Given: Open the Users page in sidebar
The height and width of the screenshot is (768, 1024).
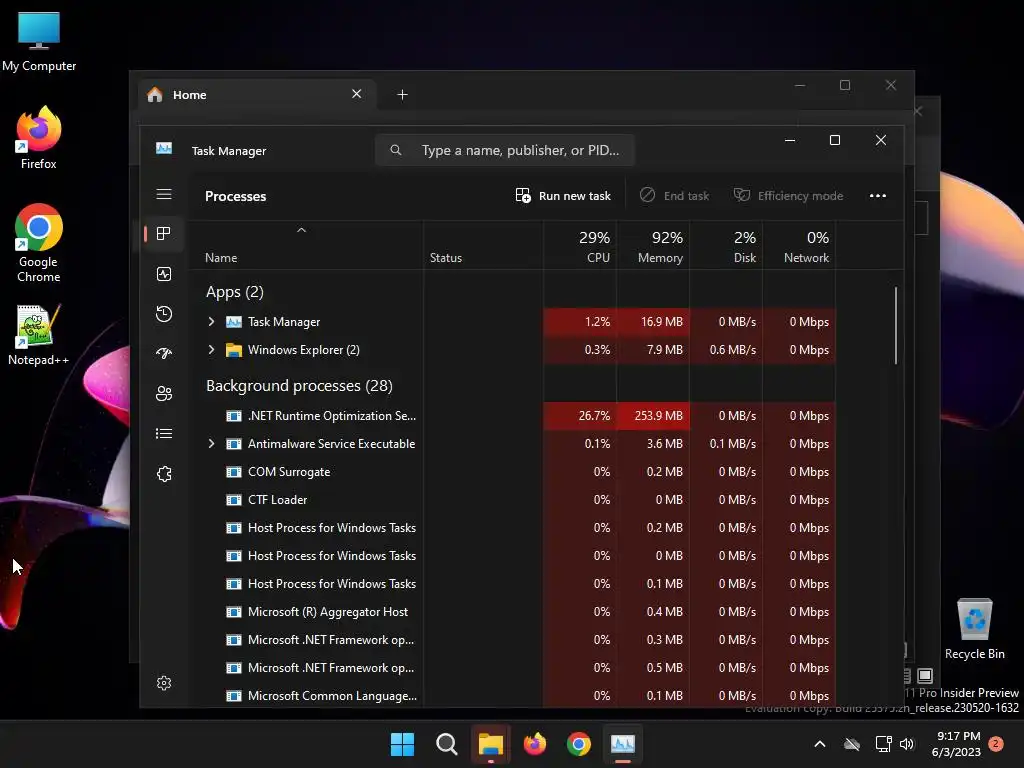Looking at the screenshot, I should [x=164, y=394].
